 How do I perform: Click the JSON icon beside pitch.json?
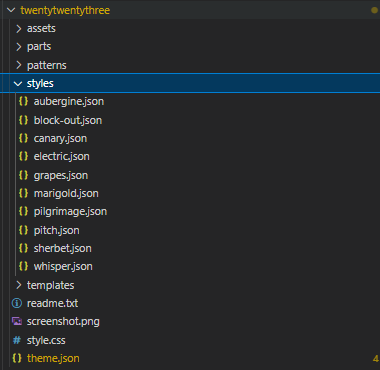(23, 230)
